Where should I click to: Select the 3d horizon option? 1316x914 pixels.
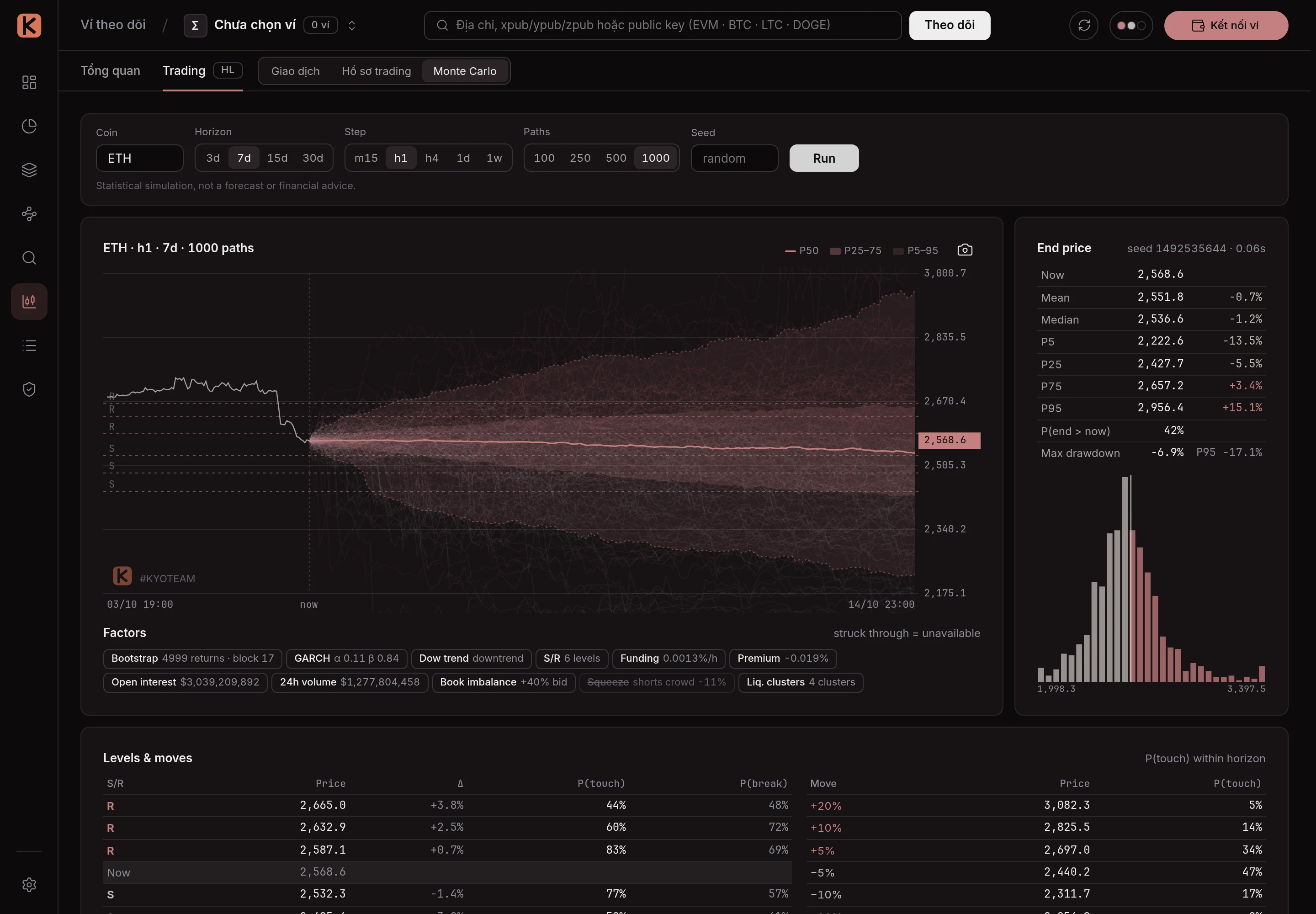click(212, 158)
